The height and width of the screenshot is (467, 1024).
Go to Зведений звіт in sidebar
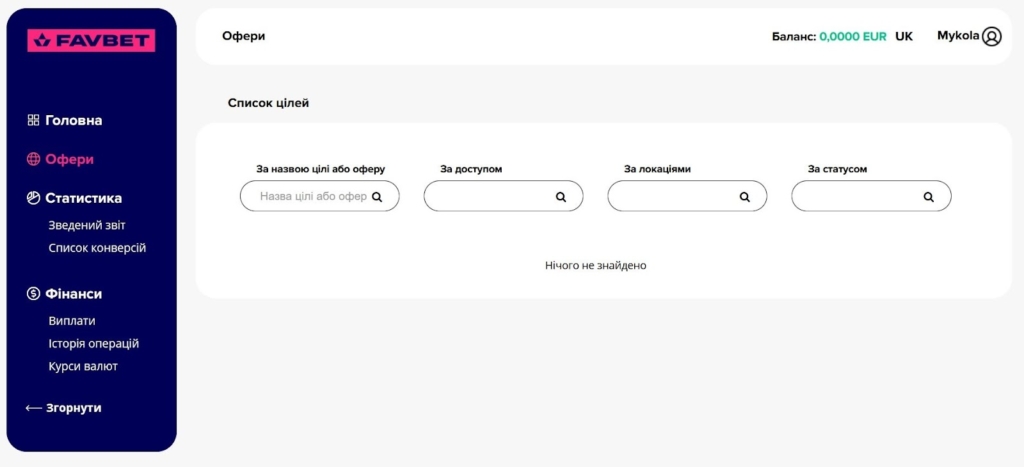click(87, 225)
